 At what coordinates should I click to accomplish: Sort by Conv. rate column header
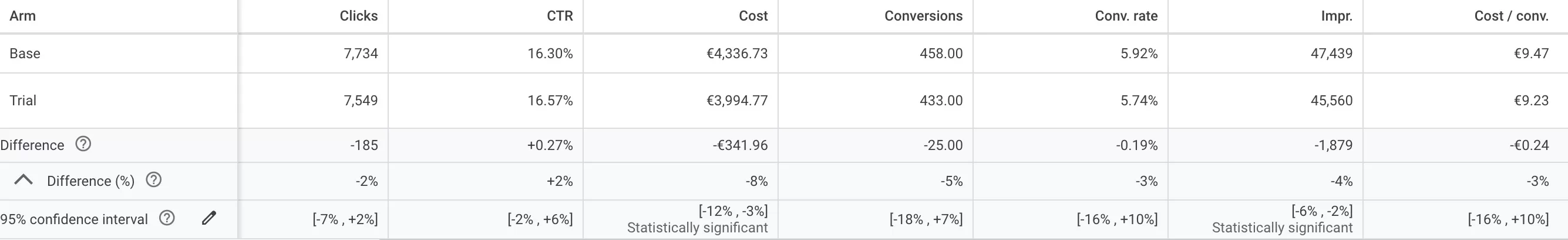pos(1126,16)
